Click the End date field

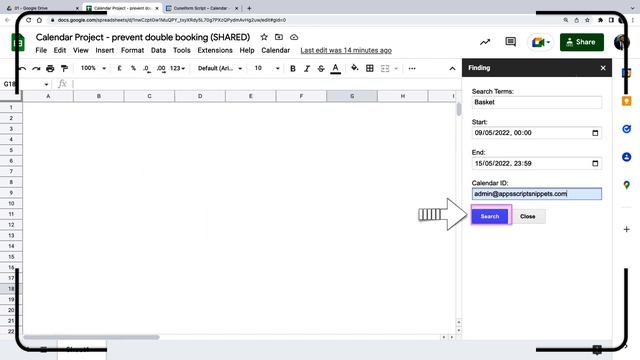(536, 163)
